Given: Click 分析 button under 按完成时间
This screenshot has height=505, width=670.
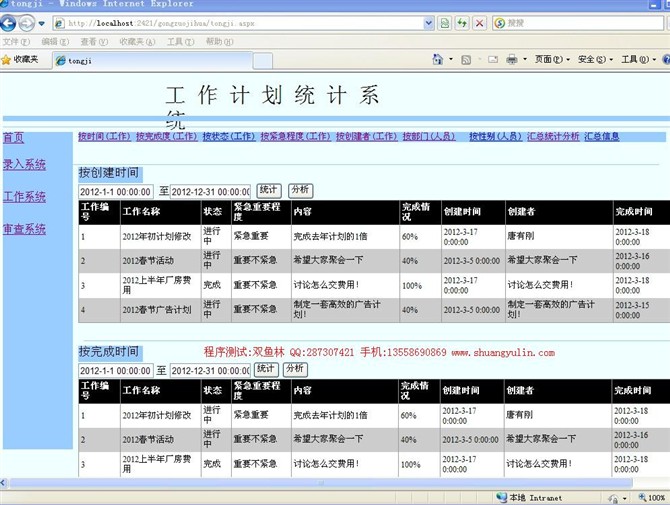Looking at the screenshot, I should click(295, 369).
